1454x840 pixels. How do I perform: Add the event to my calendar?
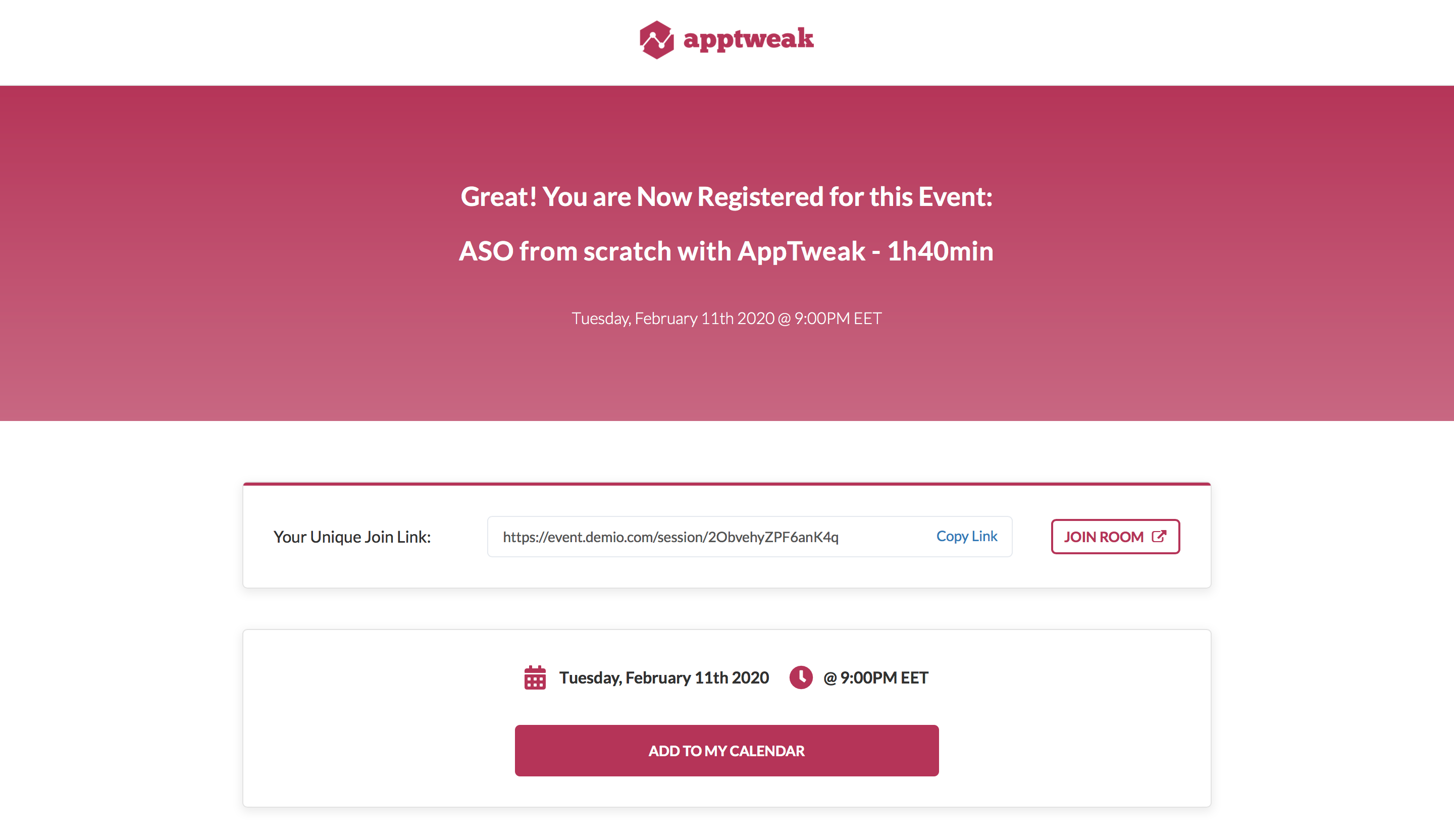(x=726, y=751)
